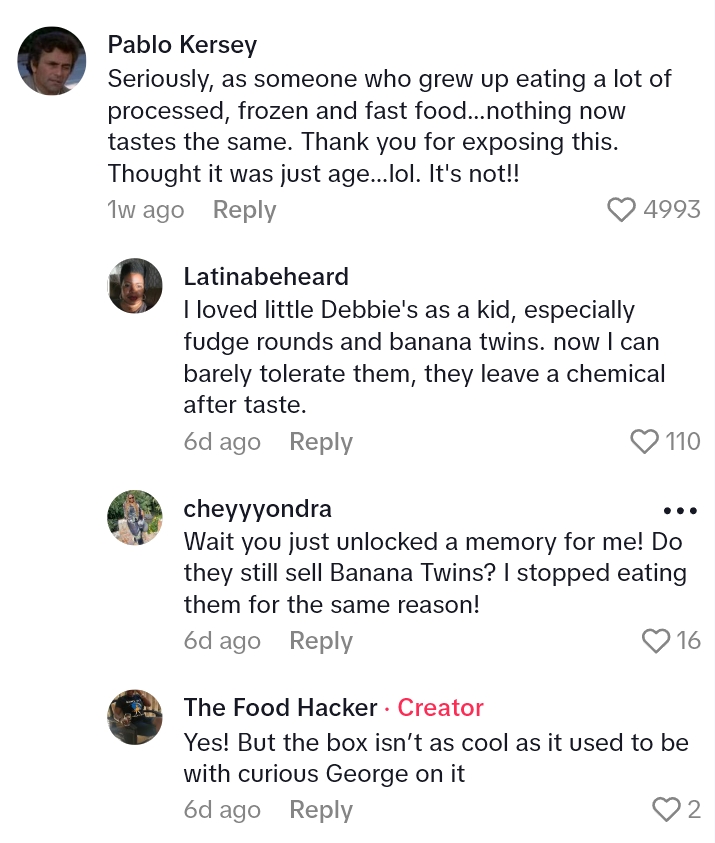Like The Food Hacker's reply
This screenshot has height=843, width=715.
(x=666, y=809)
